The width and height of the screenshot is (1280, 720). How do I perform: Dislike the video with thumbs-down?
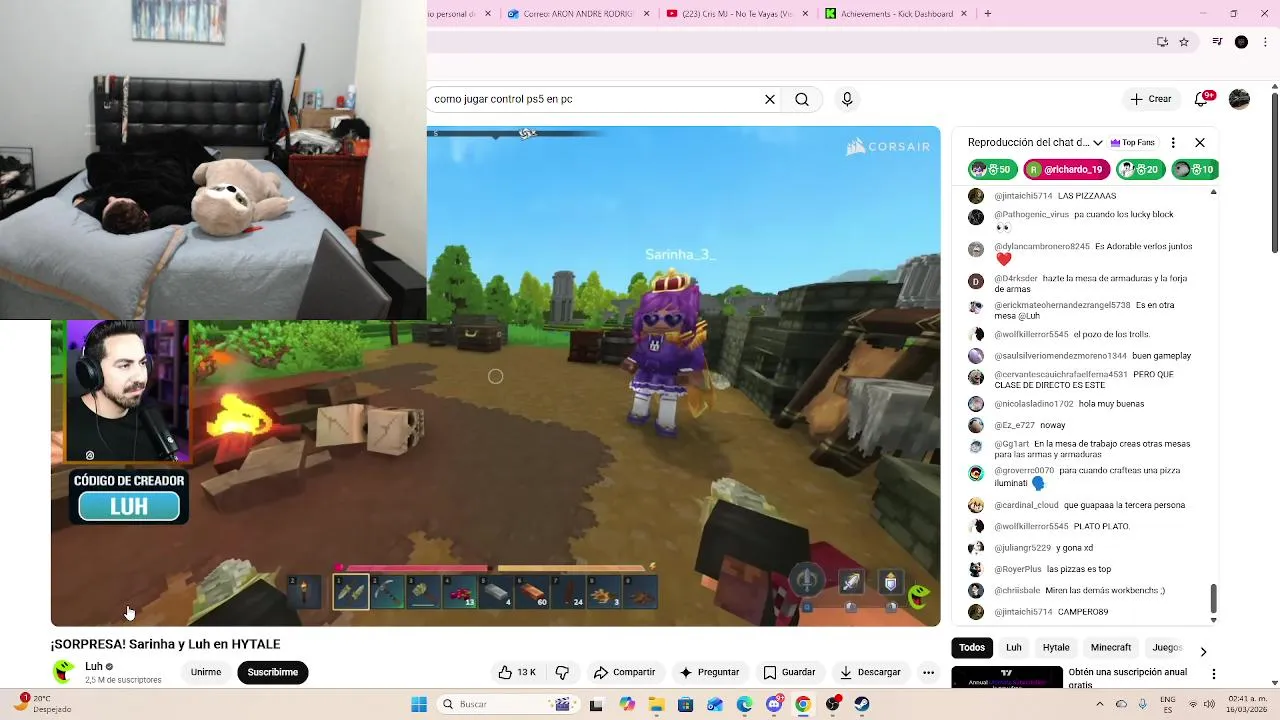pyautogui.click(x=562, y=672)
